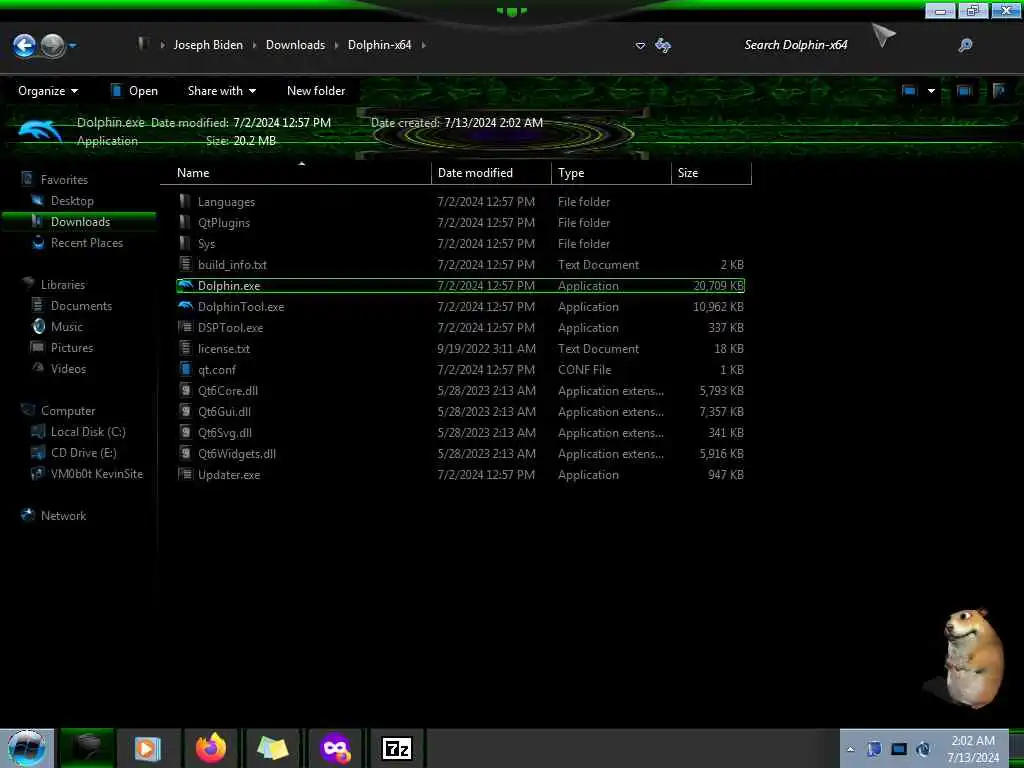Image resolution: width=1024 pixels, height=768 pixels.
Task: Select build_info.txt file icon
Action: pyautogui.click(x=185, y=264)
